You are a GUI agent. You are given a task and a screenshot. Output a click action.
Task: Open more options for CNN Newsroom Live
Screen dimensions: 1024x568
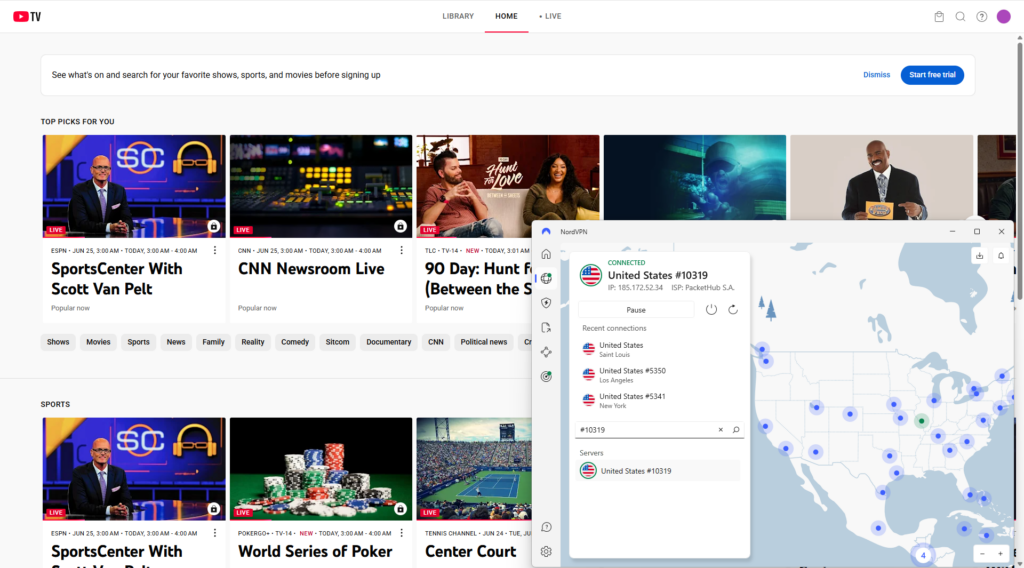point(401,250)
